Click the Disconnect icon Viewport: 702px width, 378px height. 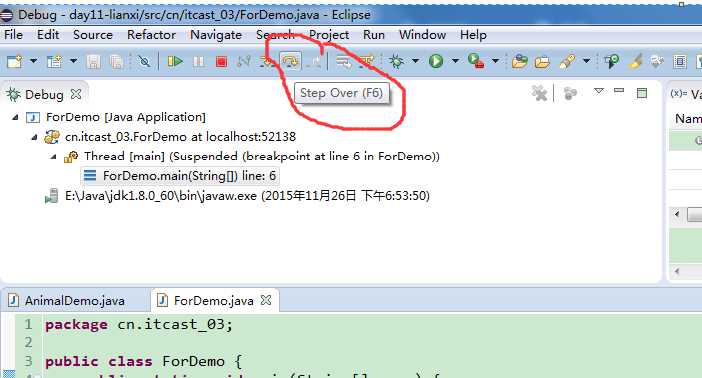(x=244, y=61)
